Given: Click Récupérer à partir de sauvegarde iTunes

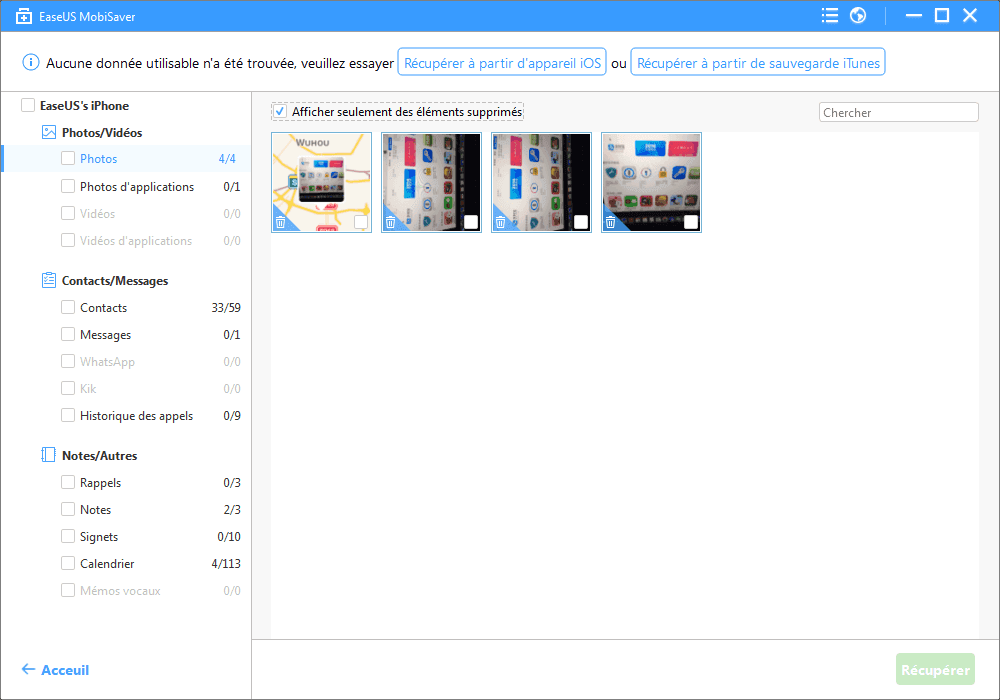Looking at the screenshot, I should (758, 63).
